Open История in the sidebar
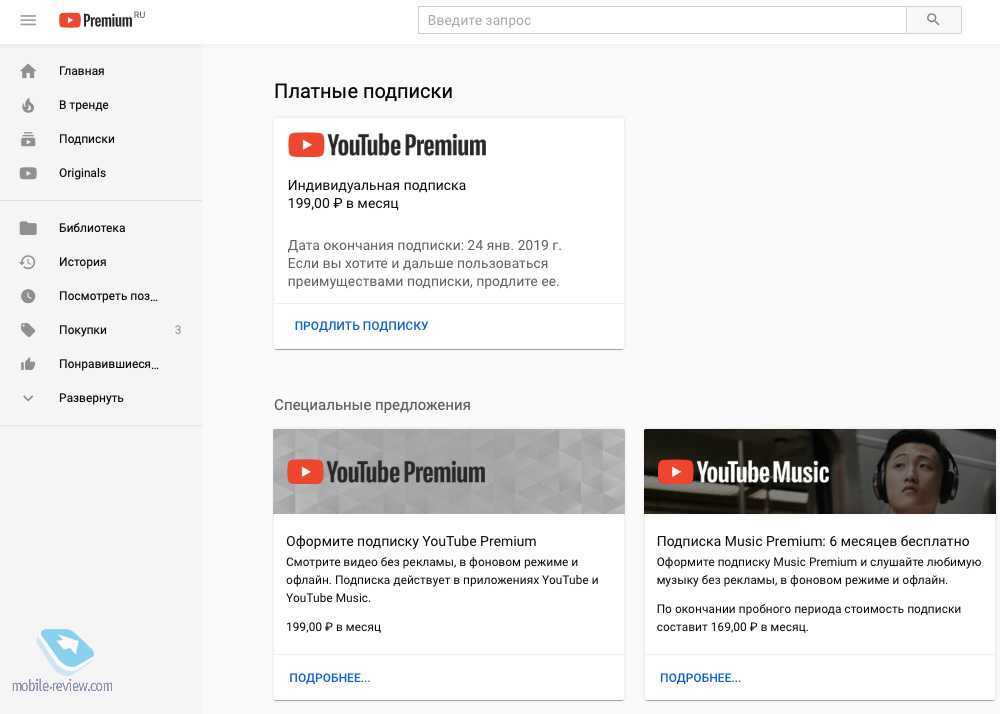Viewport: 1000px width, 714px height. (82, 262)
